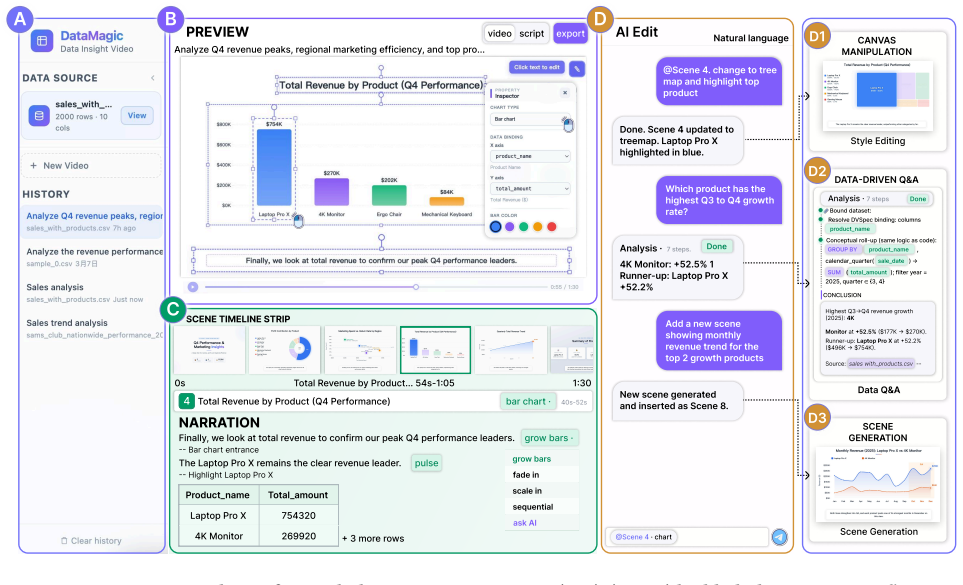Screen dimensions: 963x585
Task: Click the Clear history trash icon
Action: [x=64, y=541]
